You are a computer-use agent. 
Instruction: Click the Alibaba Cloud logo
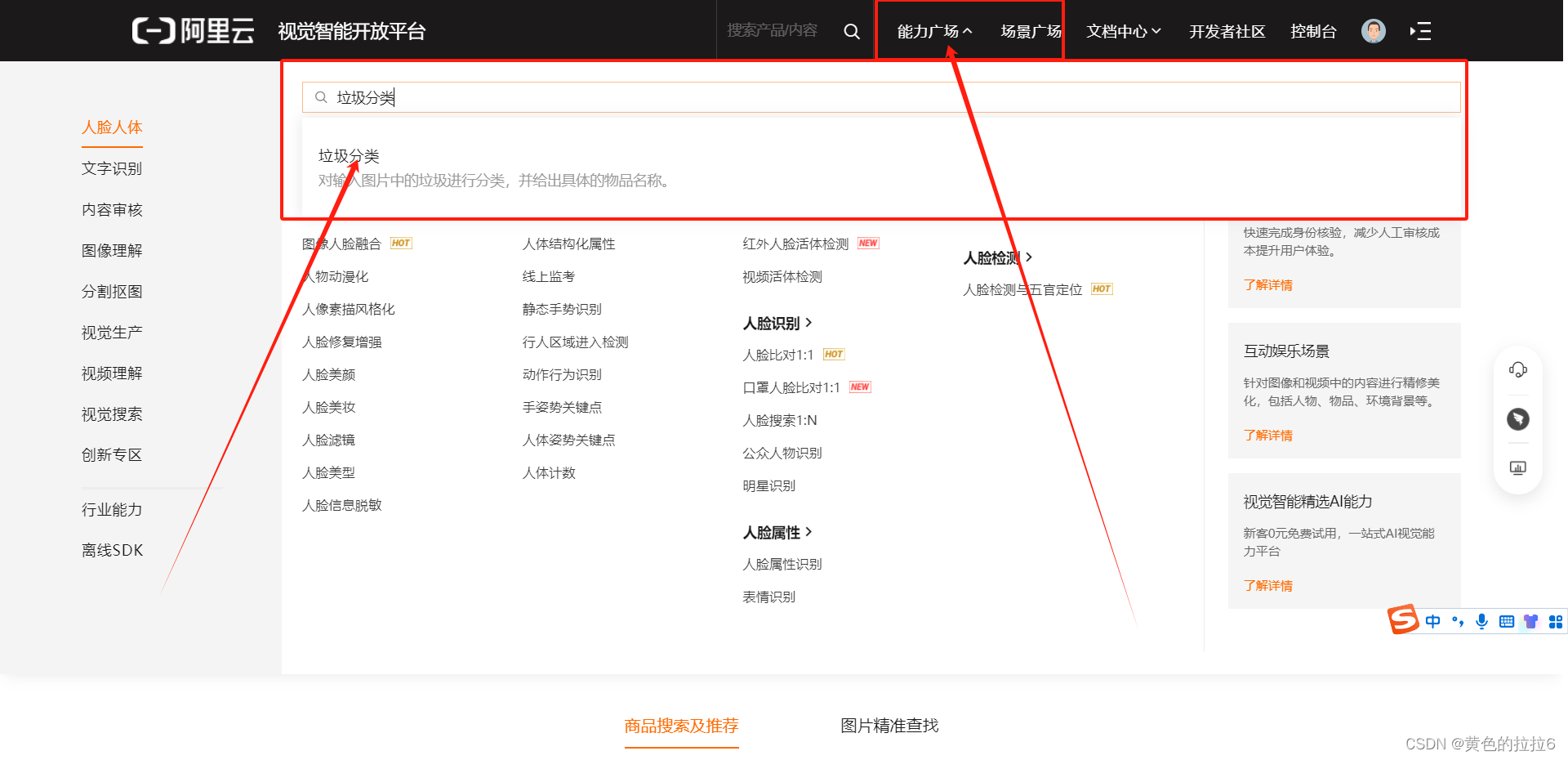tap(193, 31)
